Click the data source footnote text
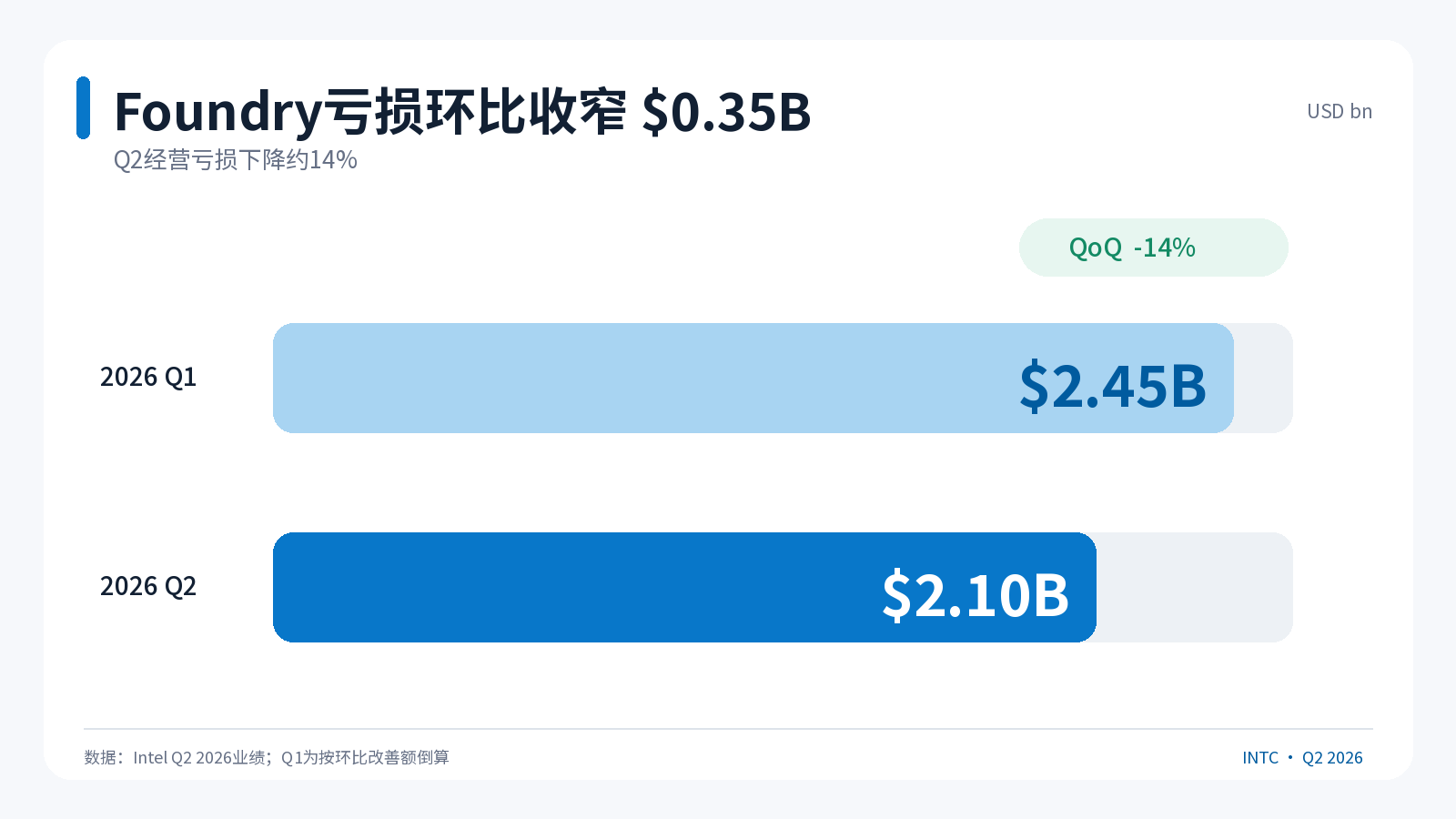The image size is (1456, 819). 267,757
